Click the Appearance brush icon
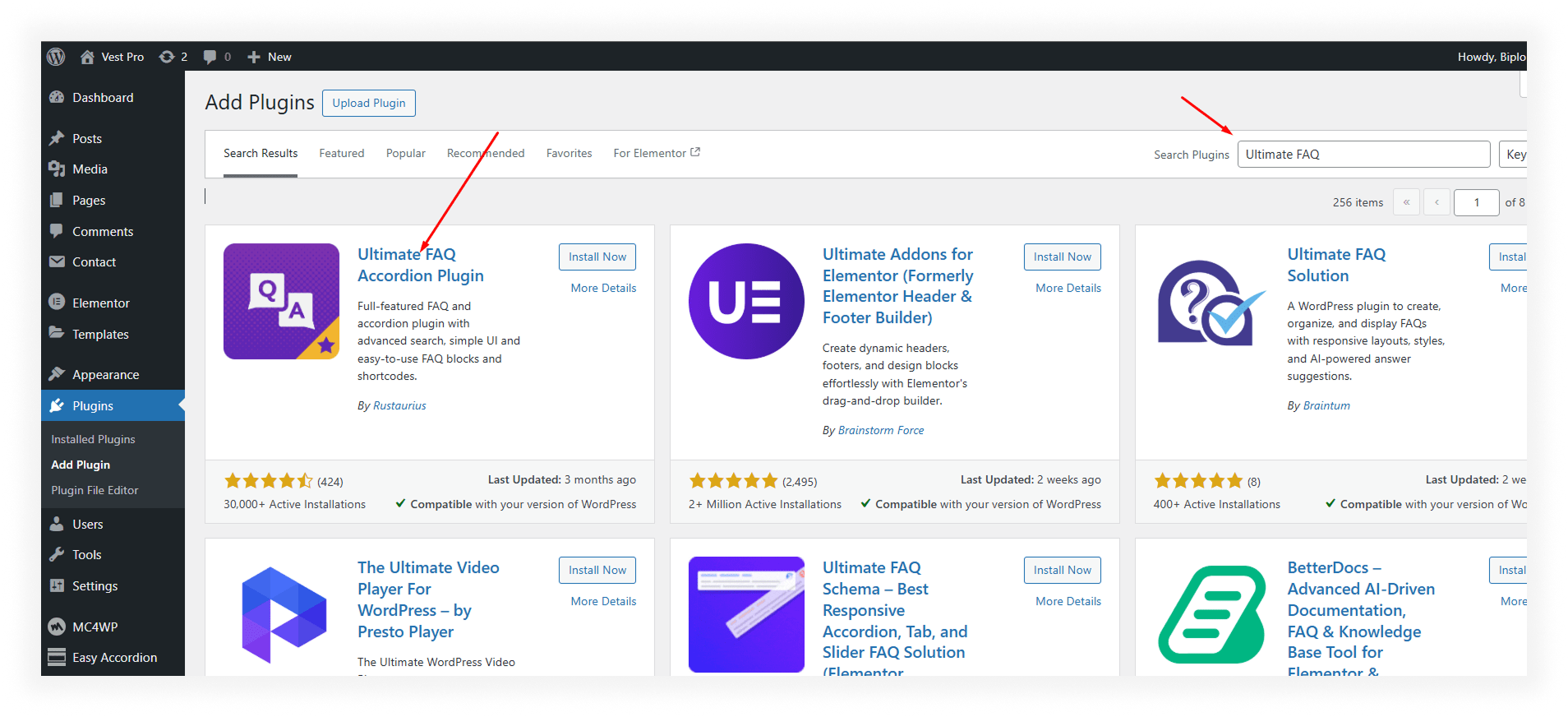 pyautogui.click(x=57, y=374)
